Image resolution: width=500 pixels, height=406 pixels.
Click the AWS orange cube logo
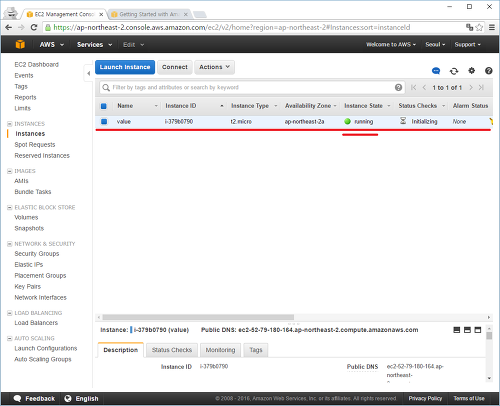(x=20, y=44)
